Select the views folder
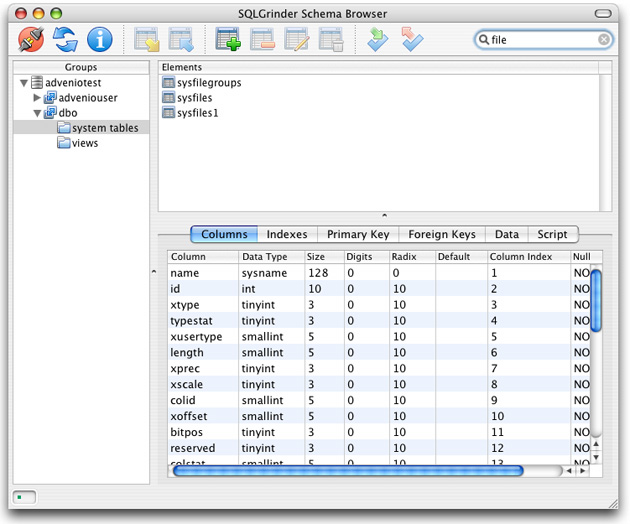This screenshot has height=524, width=630. pos(78,143)
